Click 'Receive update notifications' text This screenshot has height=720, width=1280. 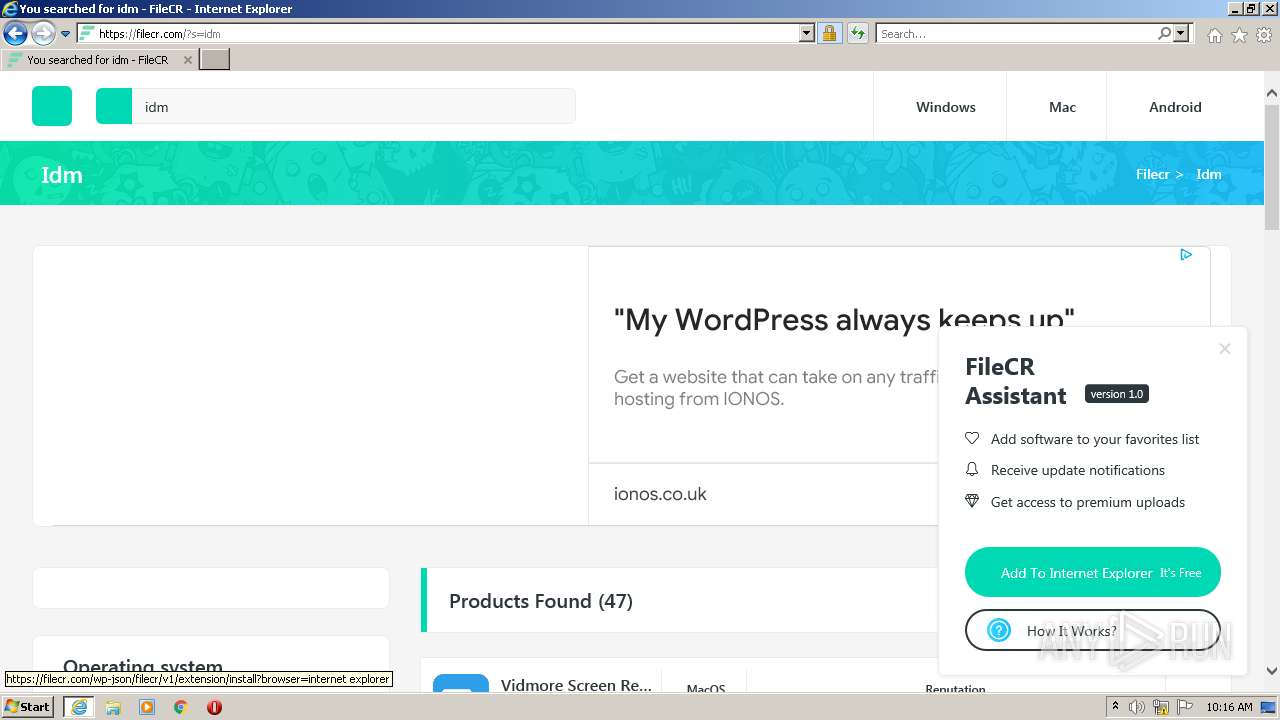[x=1078, y=470]
